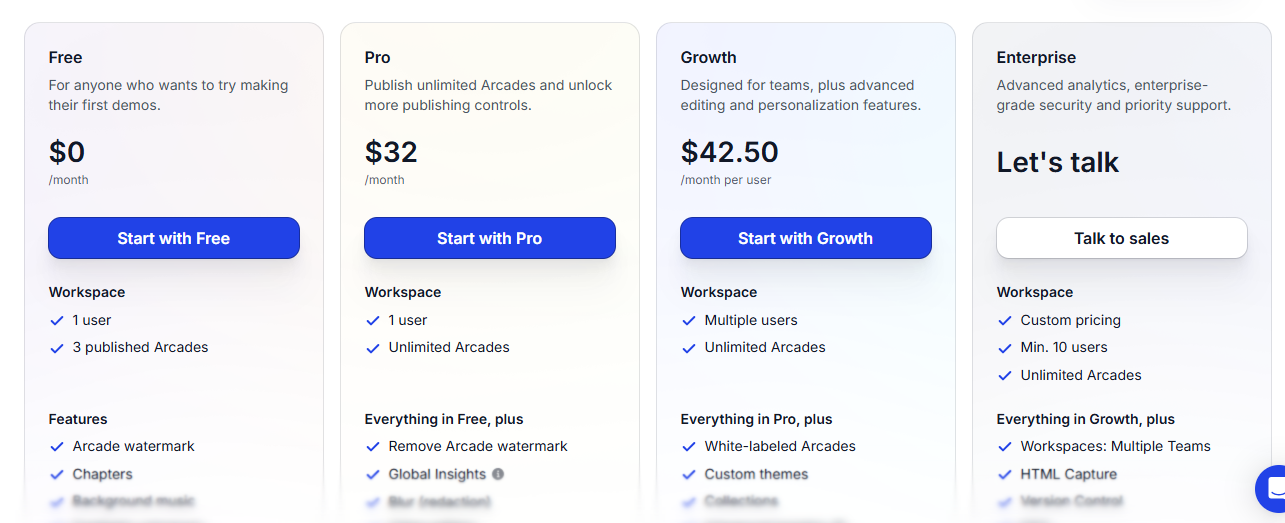Viewport: 1285px width, 523px height.
Task: Select the Enterprise plan heading
Action: (1036, 58)
